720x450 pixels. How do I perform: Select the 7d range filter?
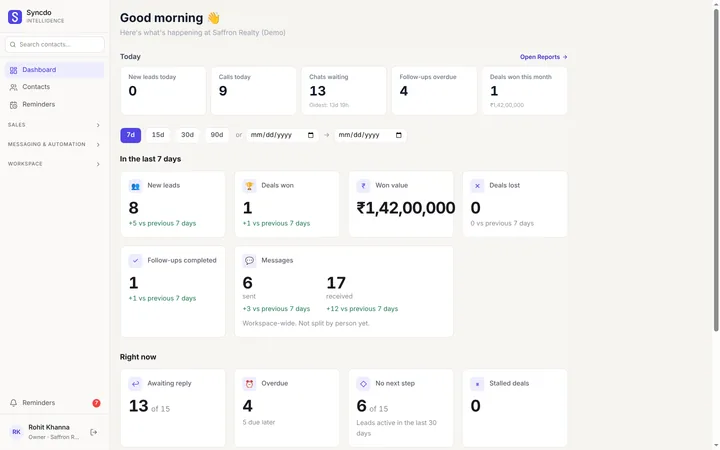[130, 135]
